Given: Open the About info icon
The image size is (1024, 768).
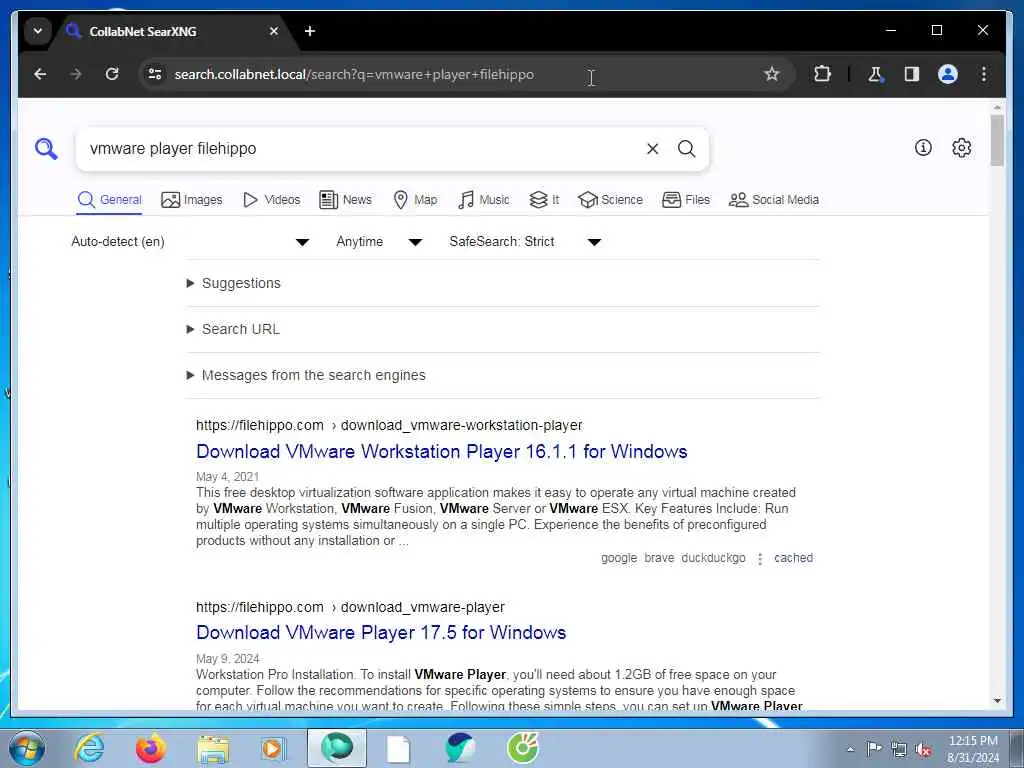Looking at the screenshot, I should [x=923, y=148].
